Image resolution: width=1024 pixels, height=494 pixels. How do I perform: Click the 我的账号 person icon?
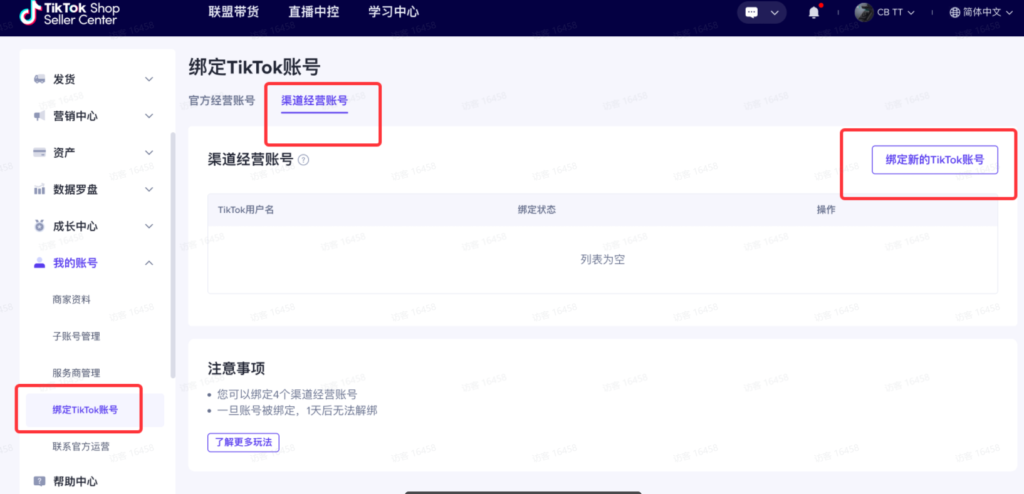click(x=39, y=263)
